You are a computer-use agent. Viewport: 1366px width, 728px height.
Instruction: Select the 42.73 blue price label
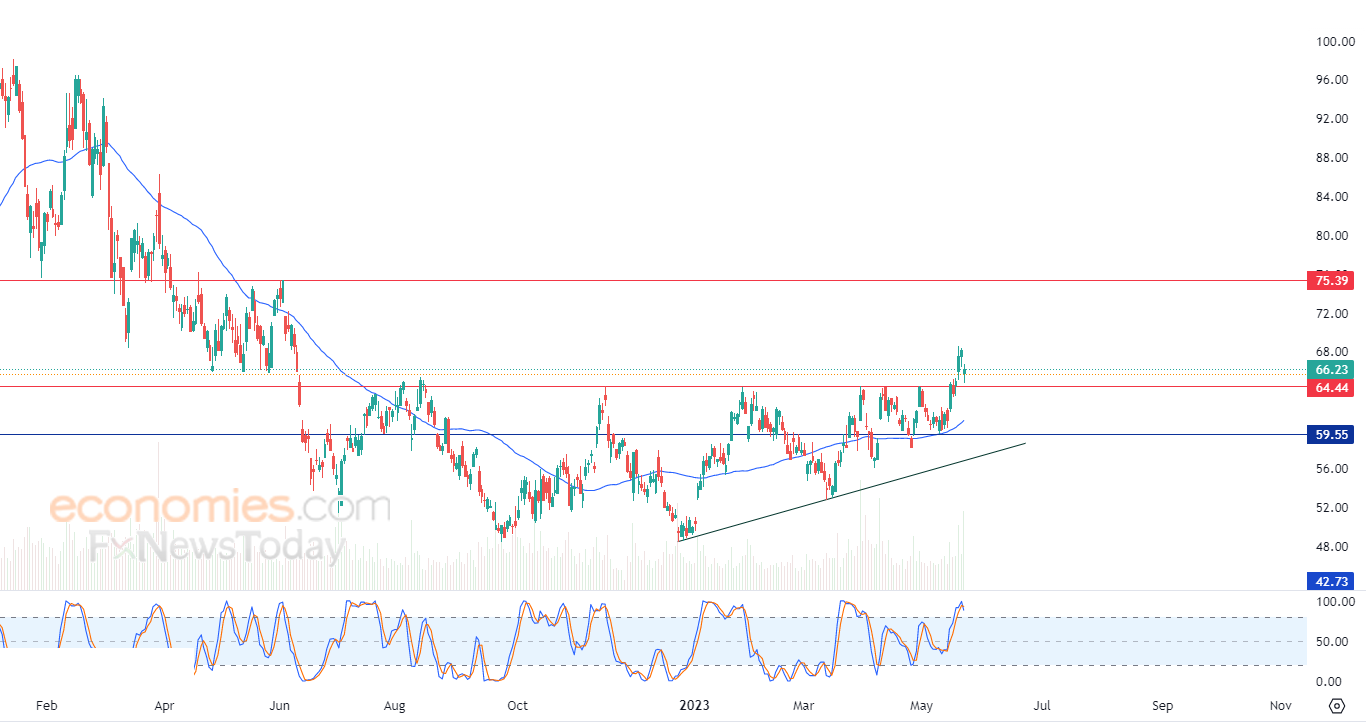click(1330, 581)
